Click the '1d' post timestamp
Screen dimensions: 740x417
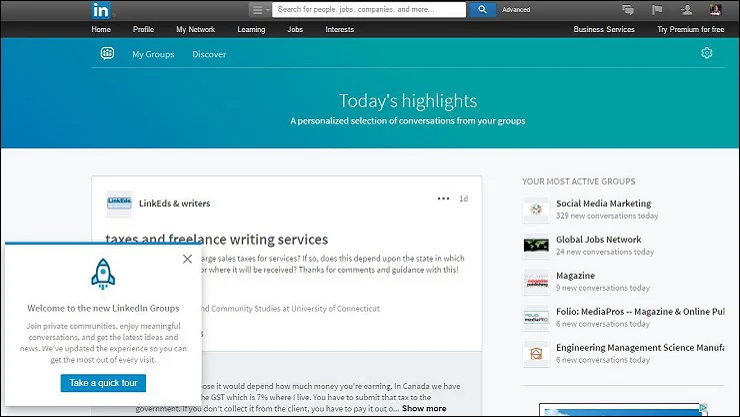click(x=463, y=199)
